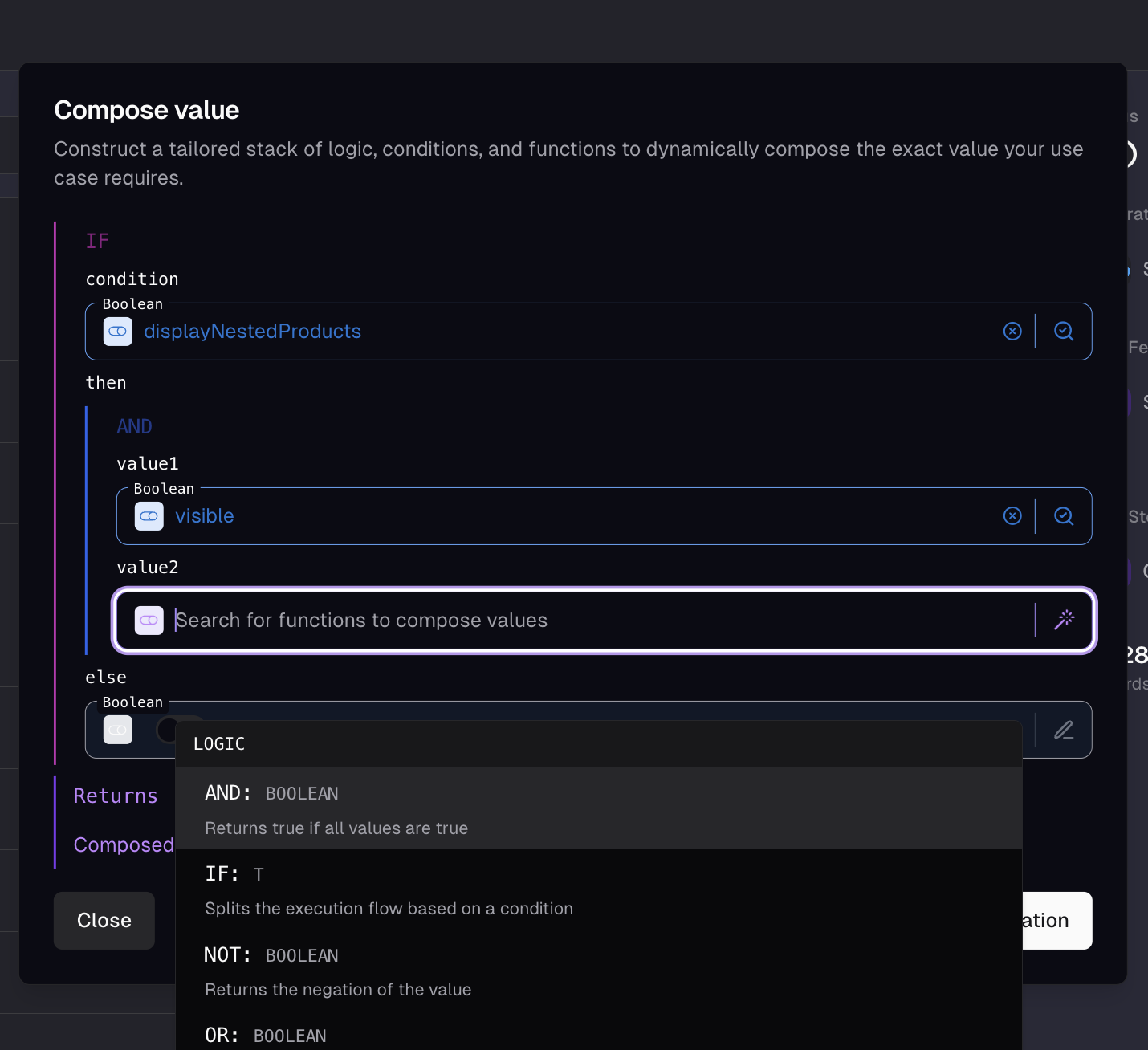Clear the displayNestedProducts condition value
This screenshot has height=1050, width=1148.
point(1012,332)
